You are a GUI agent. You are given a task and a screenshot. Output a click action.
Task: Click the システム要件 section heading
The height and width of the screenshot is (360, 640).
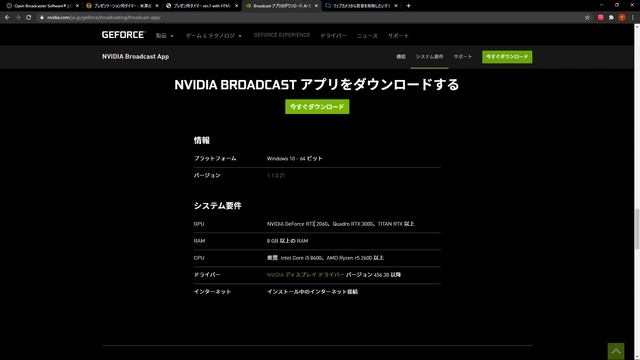[x=218, y=206]
